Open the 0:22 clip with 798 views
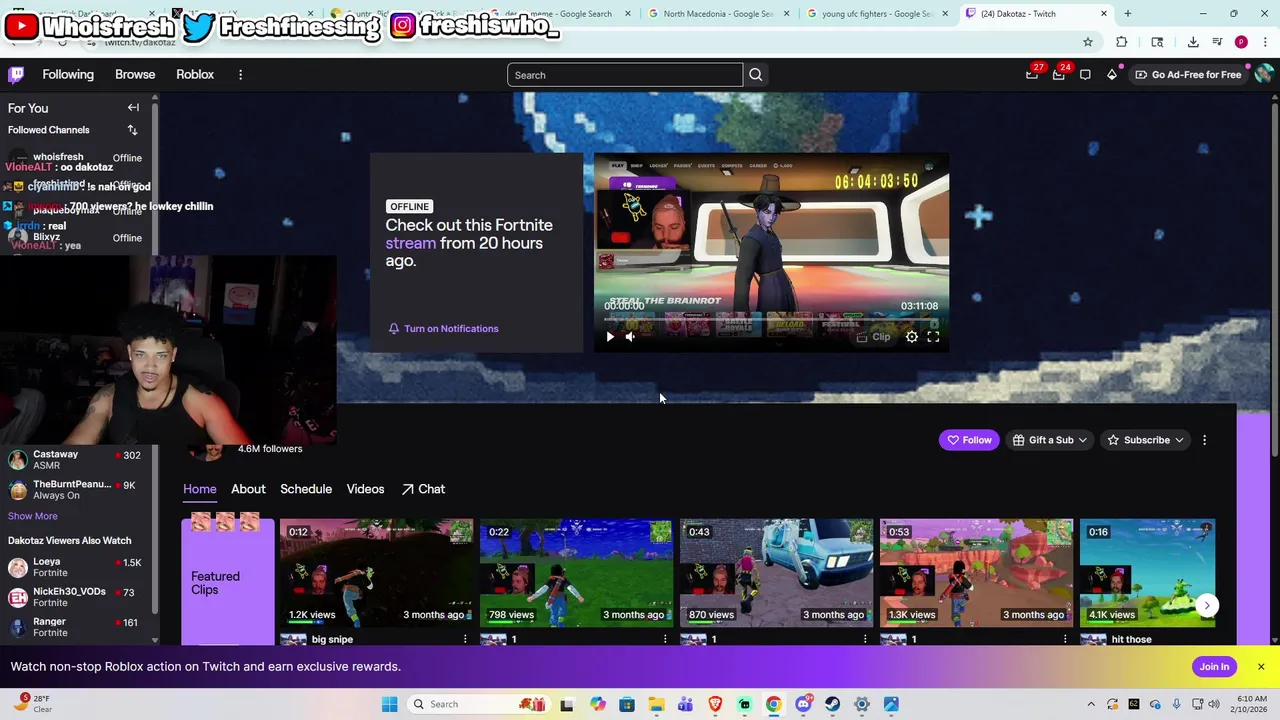This screenshot has width=1280, height=720. tap(577, 573)
